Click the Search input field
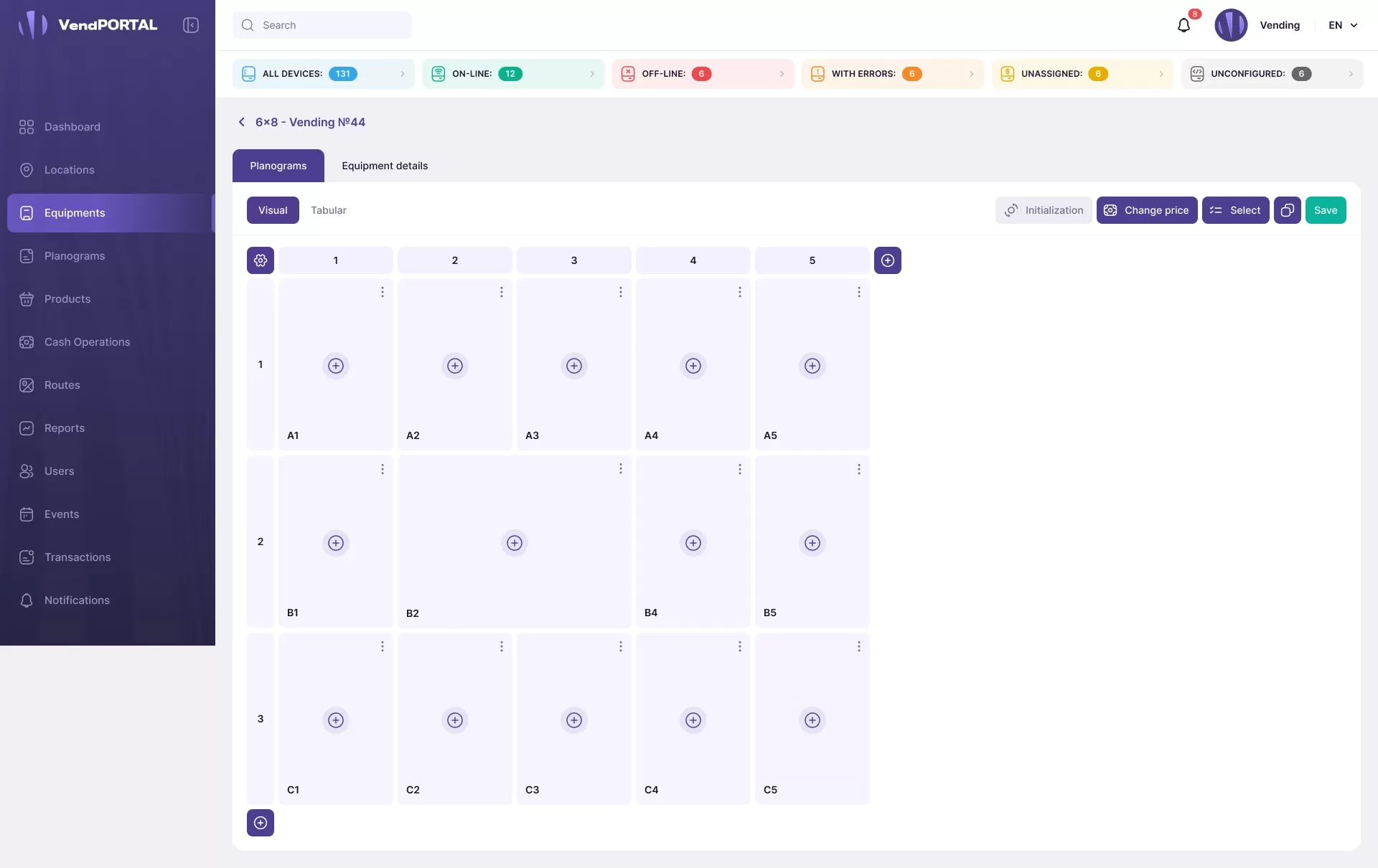 (322, 25)
